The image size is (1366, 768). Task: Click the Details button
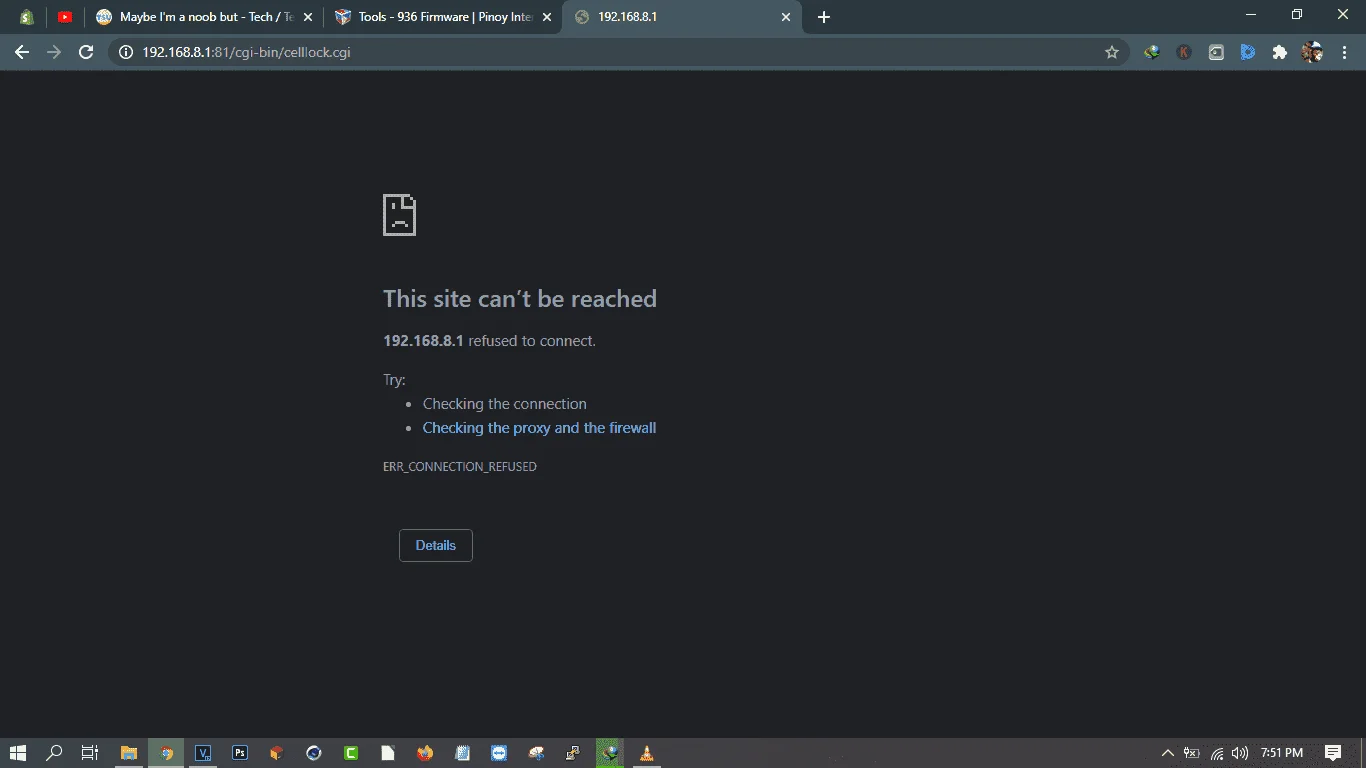pyautogui.click(x=436, y=545)
